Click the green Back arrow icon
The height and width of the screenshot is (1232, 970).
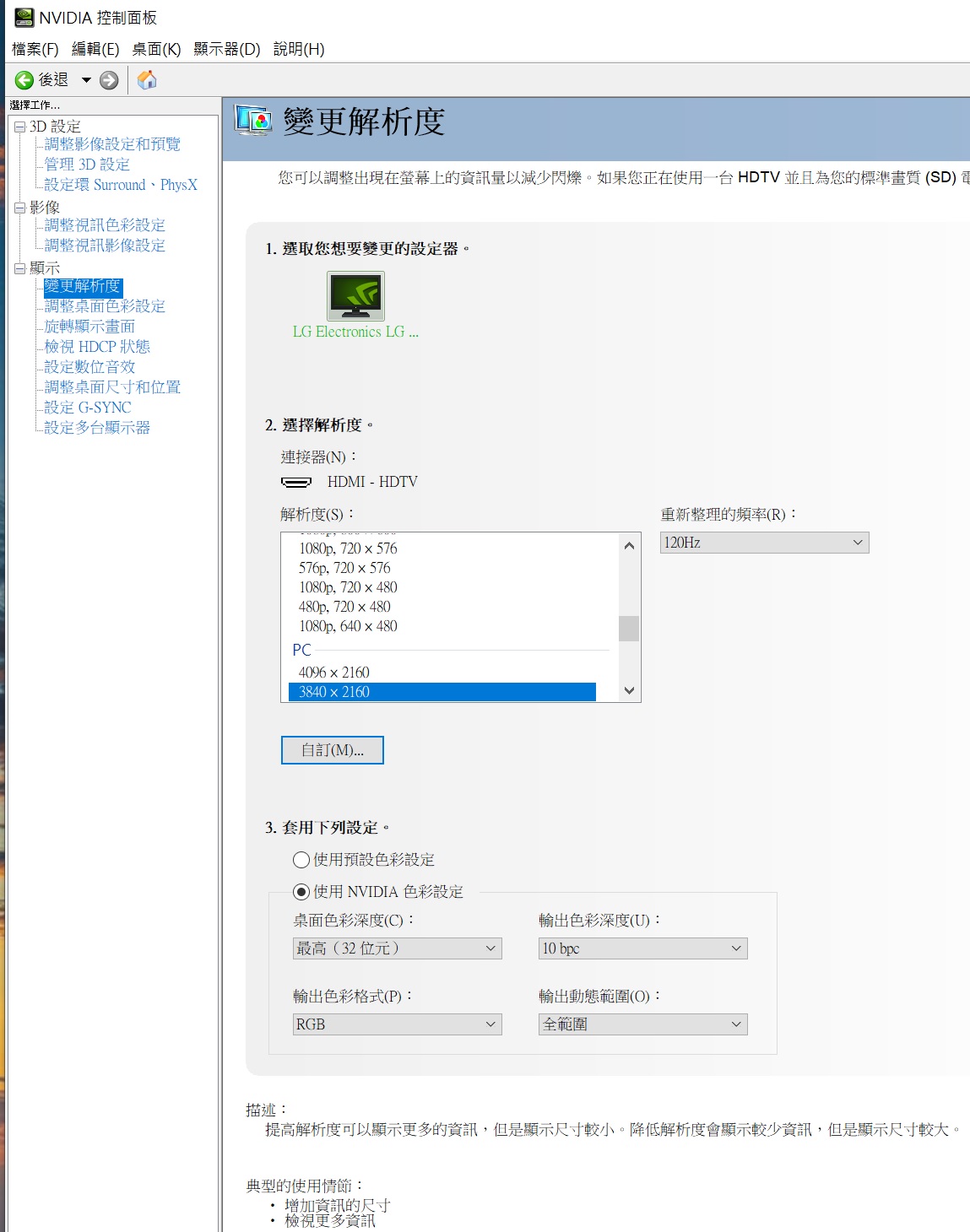point(24,80)
